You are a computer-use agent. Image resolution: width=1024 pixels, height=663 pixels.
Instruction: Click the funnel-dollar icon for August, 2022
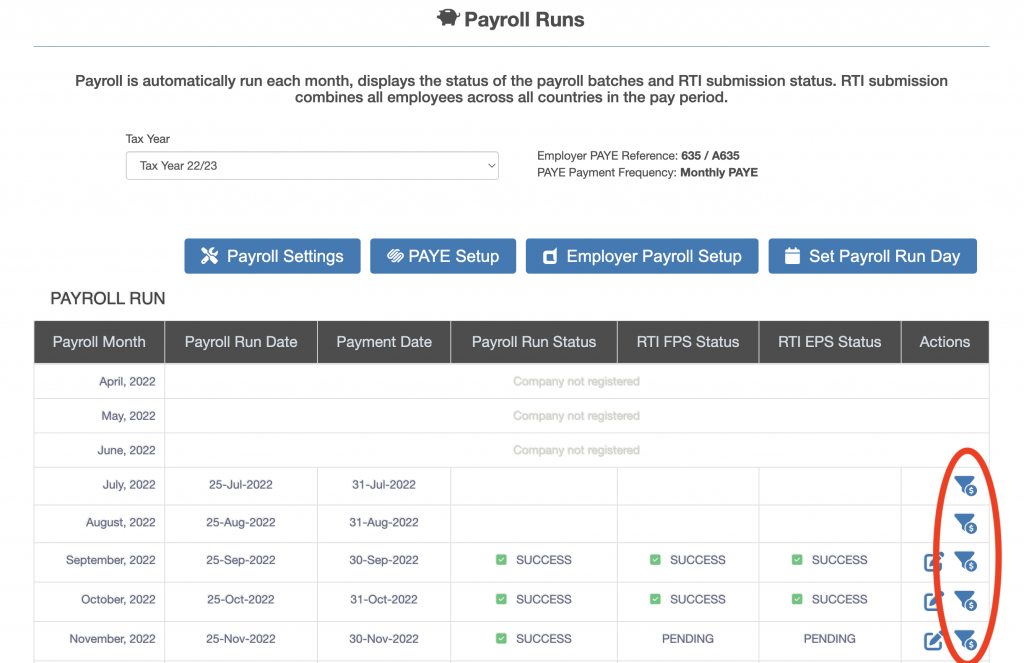[964, 523]
